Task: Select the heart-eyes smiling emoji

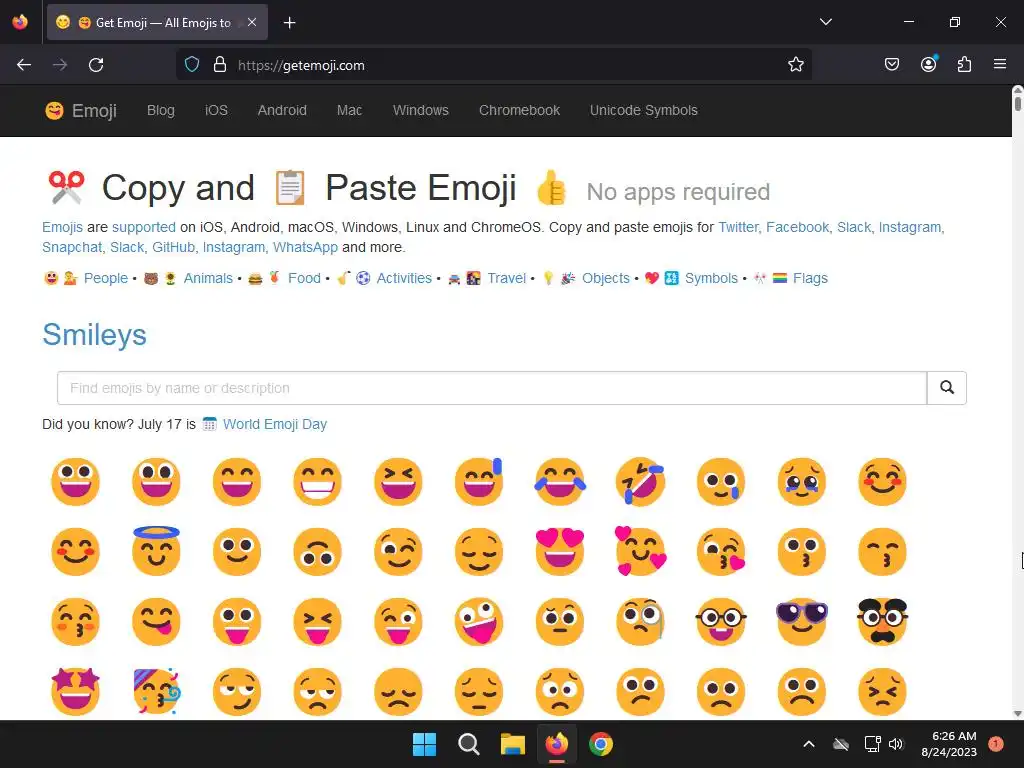Action: [560, 552]
